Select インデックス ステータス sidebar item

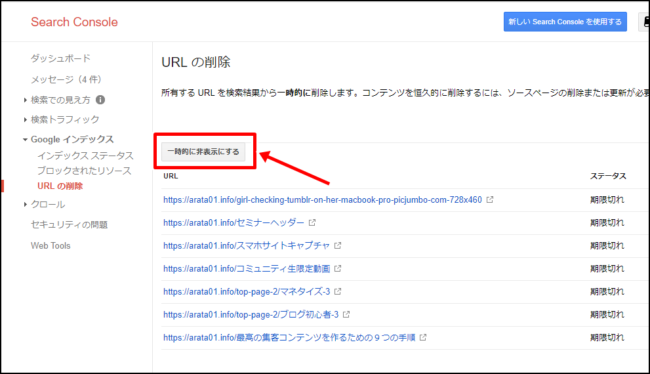pos(85,155)
